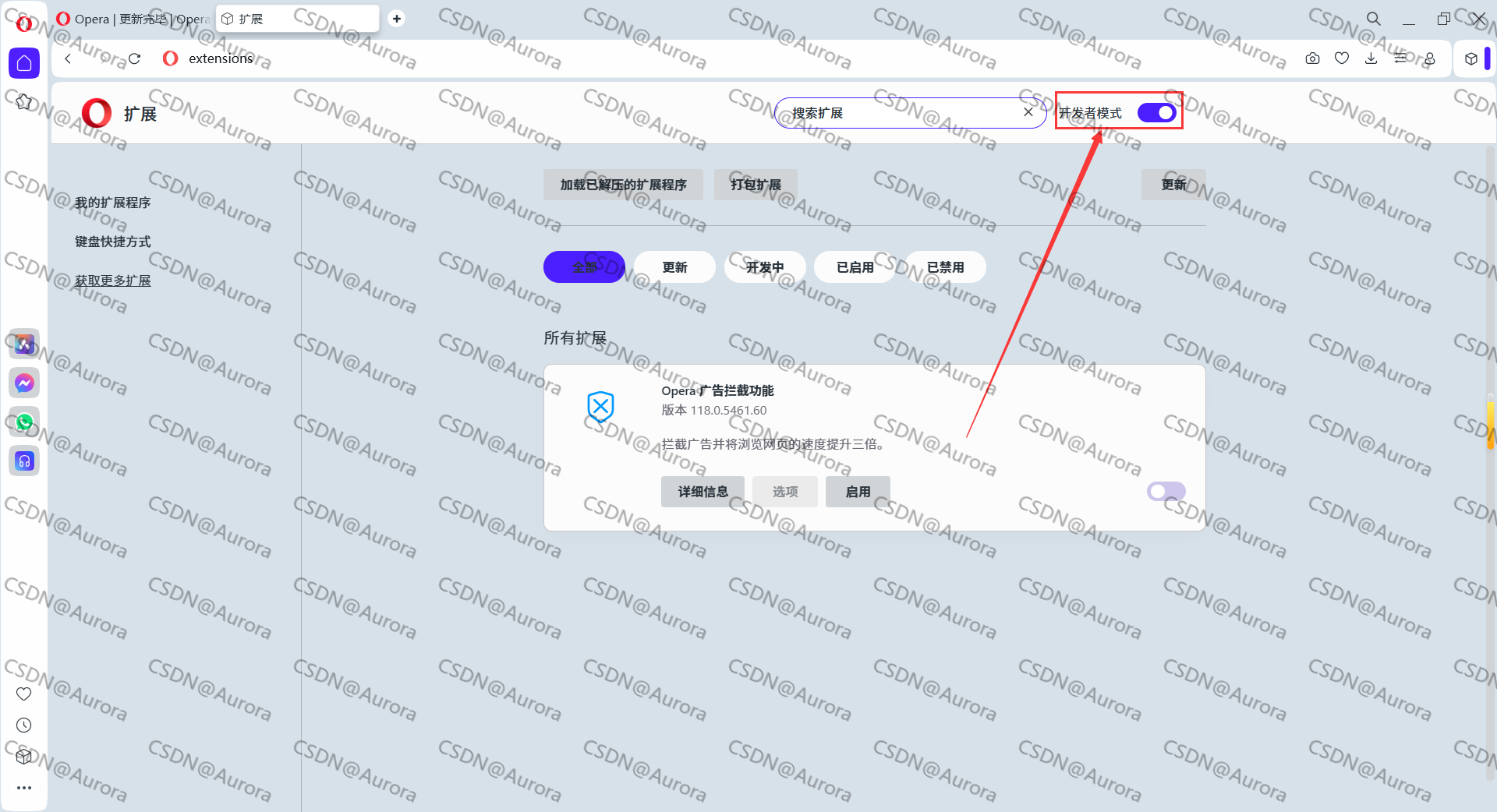Add a new tab with the plus button
The height and width of the screenshot is (812, 1497).
click(397, 19)
